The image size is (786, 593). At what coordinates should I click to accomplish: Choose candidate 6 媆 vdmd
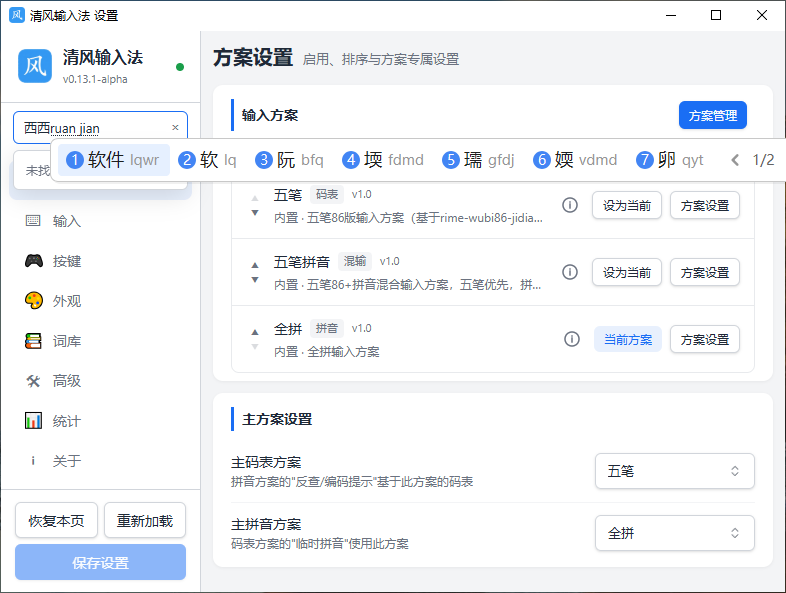click(575, 160)
